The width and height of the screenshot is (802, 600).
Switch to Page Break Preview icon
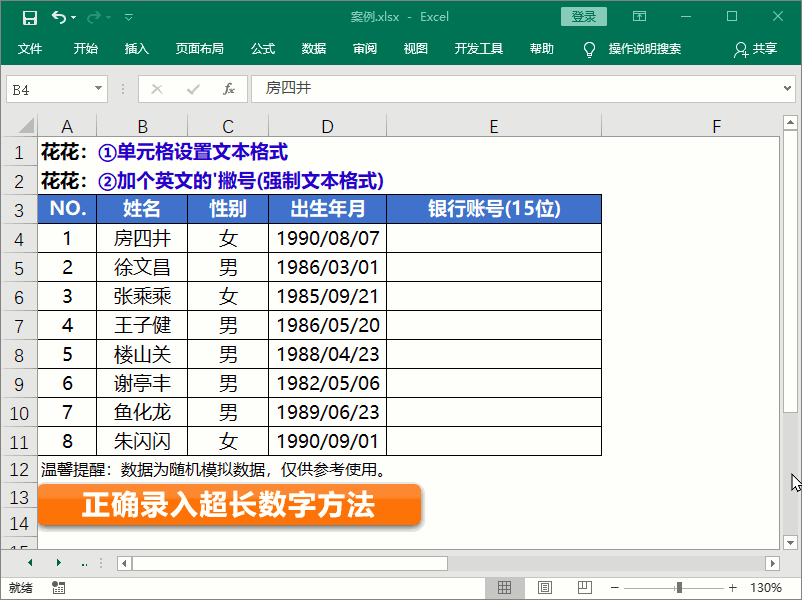coord(585,588)
